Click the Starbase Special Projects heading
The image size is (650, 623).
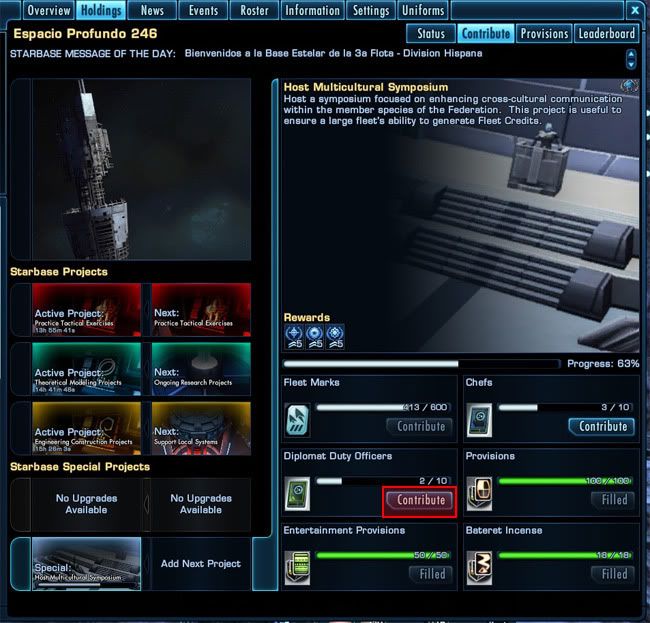[x=80, y=467]
